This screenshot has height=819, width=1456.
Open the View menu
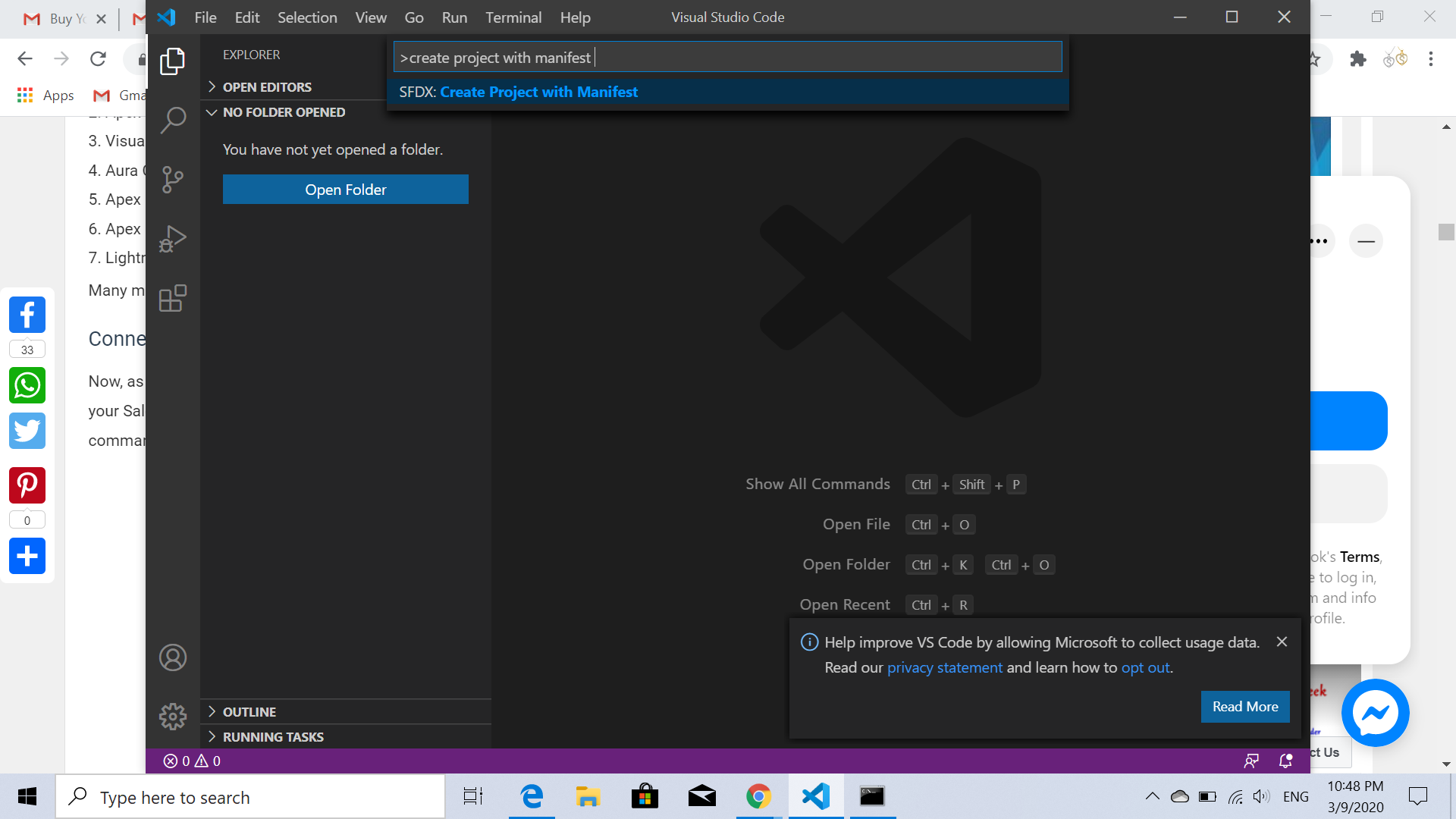tap(371, 17)
